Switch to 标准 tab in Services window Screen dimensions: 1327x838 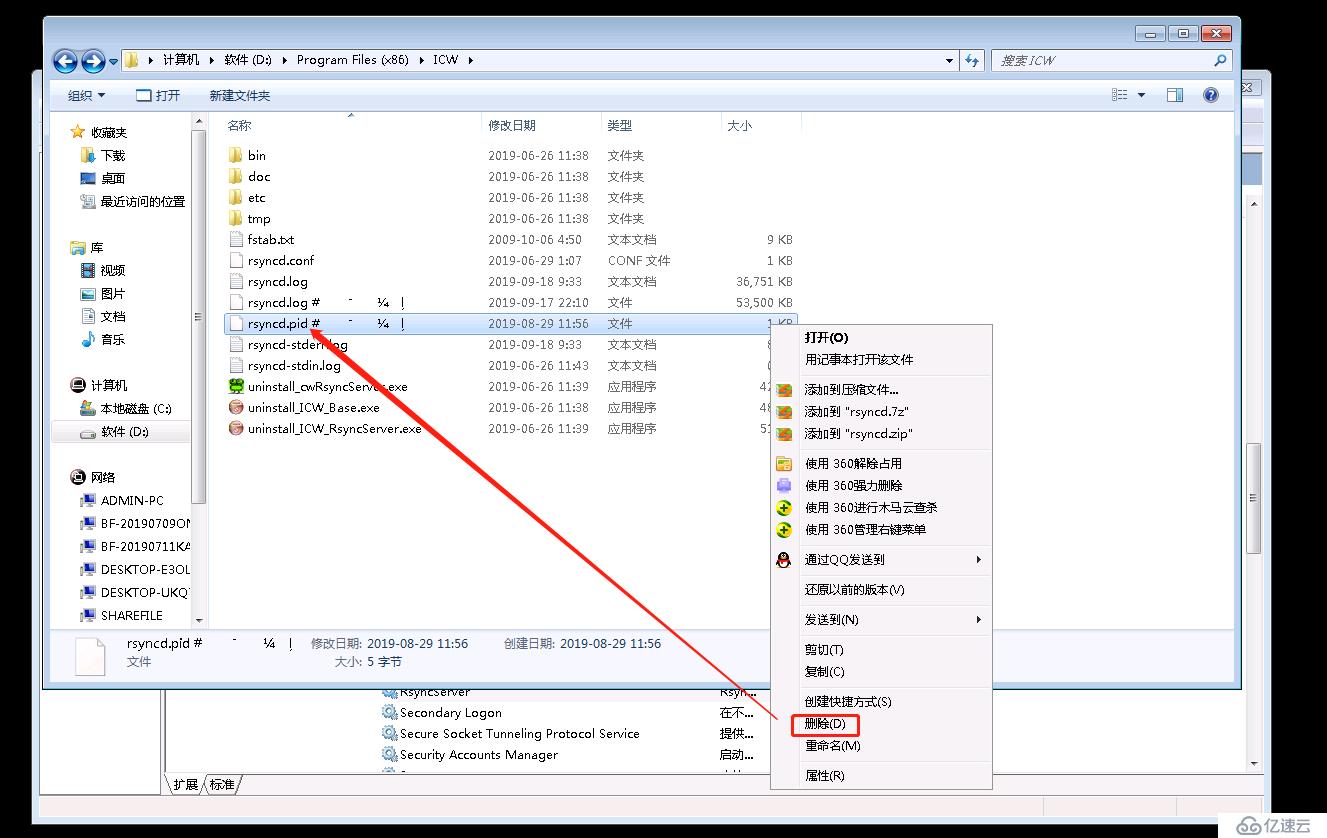221,784
